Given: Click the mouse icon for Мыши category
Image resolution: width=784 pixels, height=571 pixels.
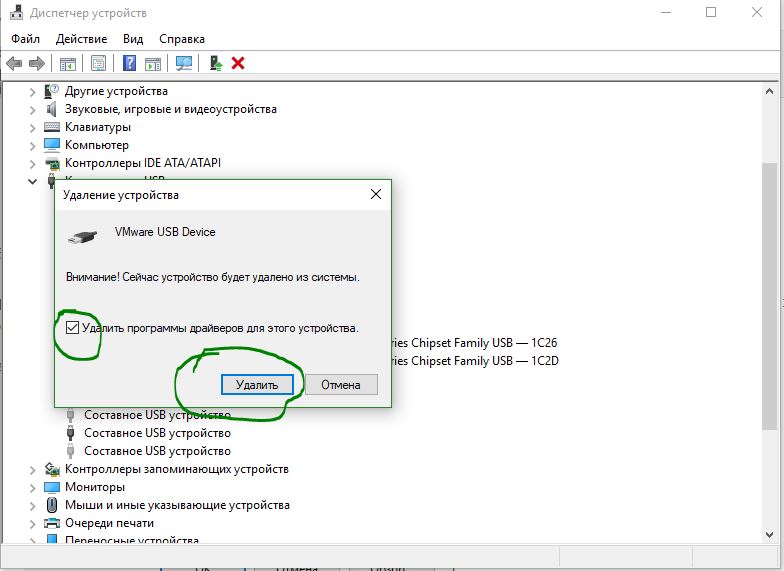Looking at the screenshot, I should (x=52, y=505).
